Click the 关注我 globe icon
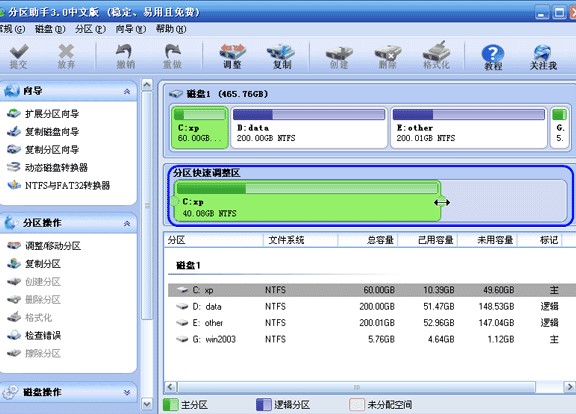576x414 pixels. coord(543,57)
